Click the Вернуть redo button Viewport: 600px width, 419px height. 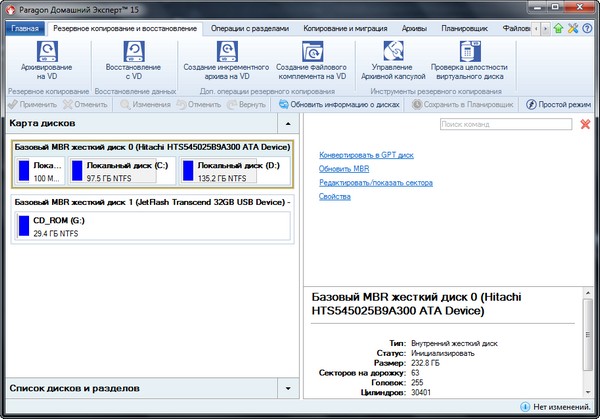[x=247, y=104]
